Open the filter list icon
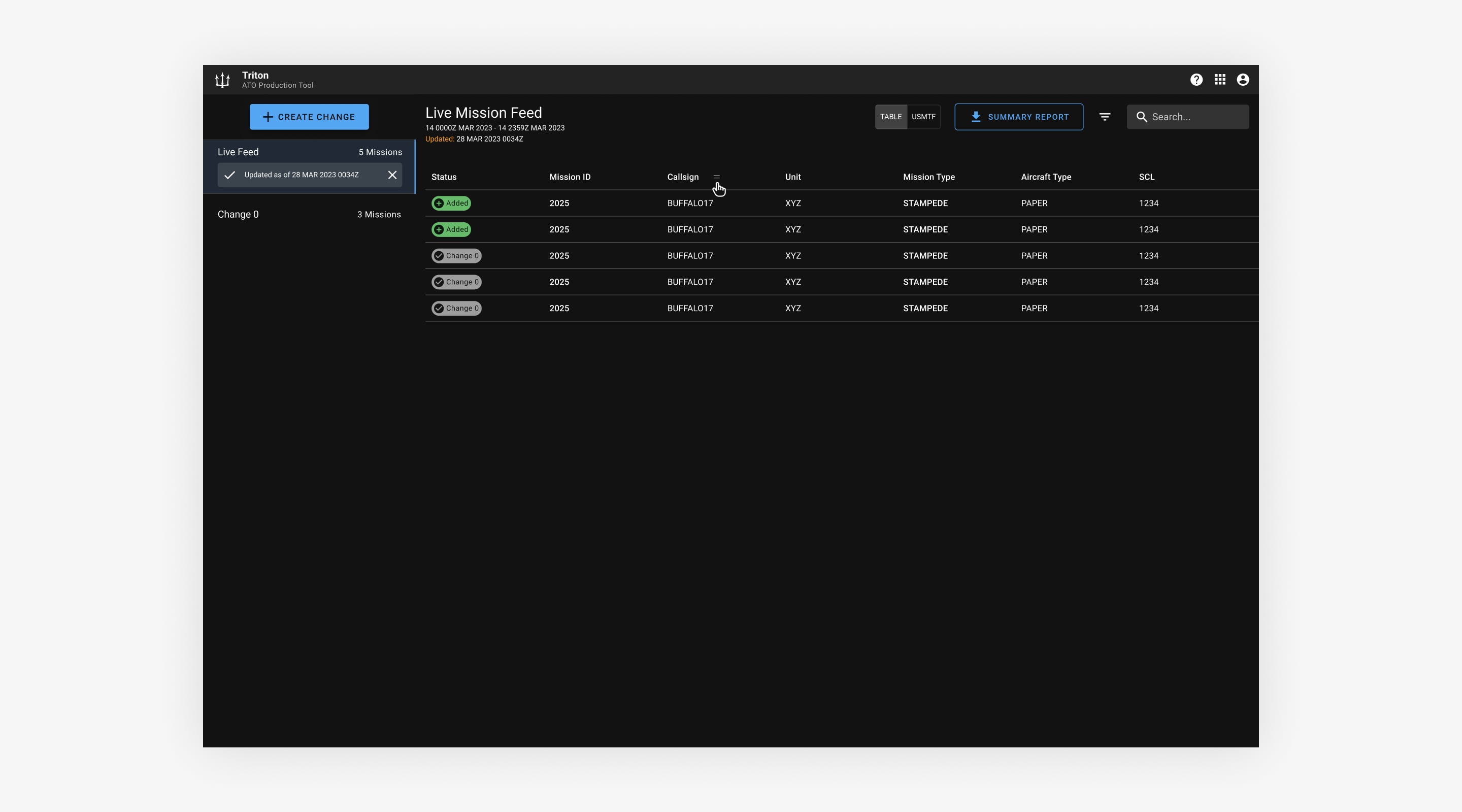Screen dimensions: 1462x812 click(1105, 117)
